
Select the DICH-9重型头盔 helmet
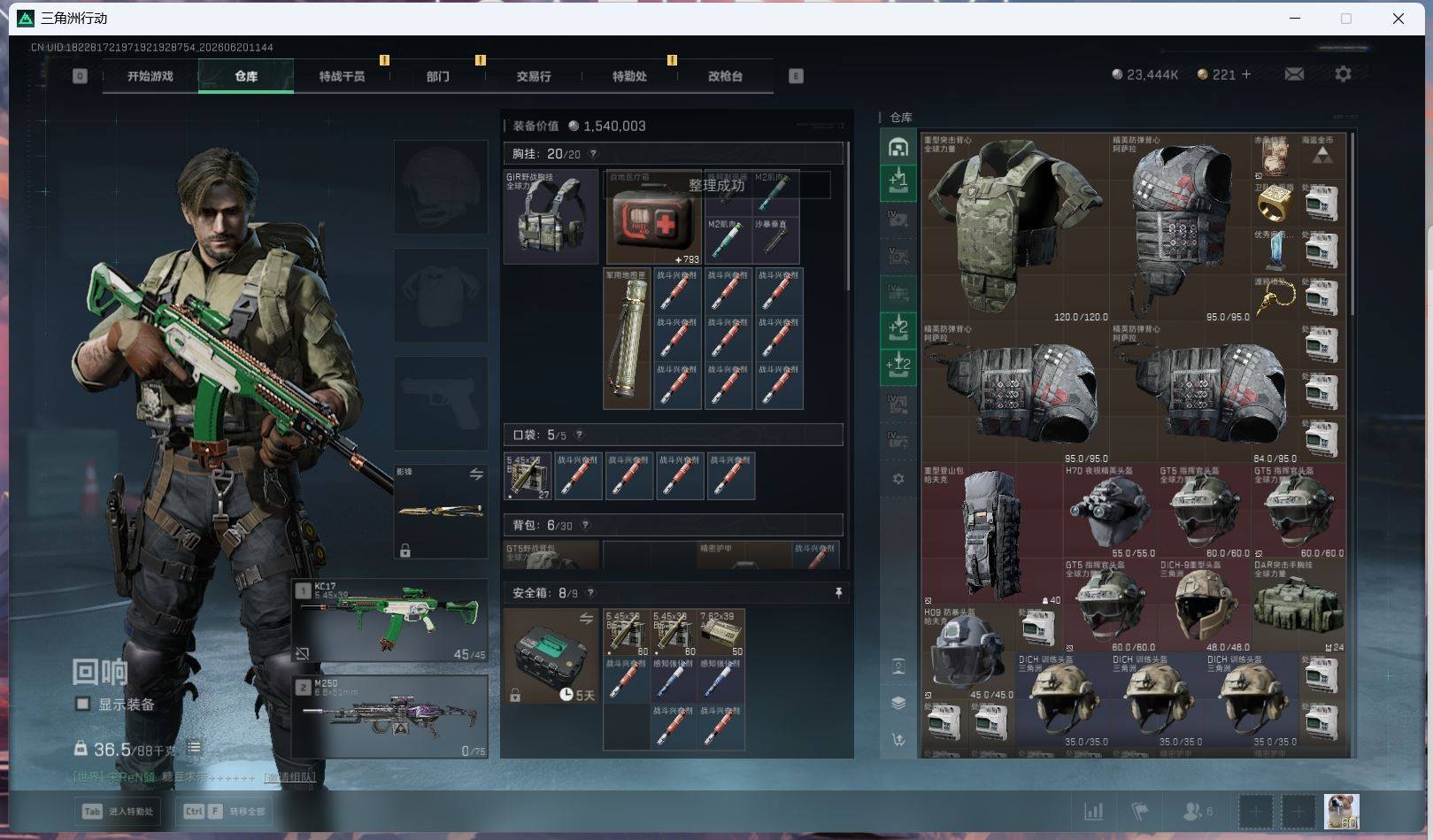(1205, 606)
